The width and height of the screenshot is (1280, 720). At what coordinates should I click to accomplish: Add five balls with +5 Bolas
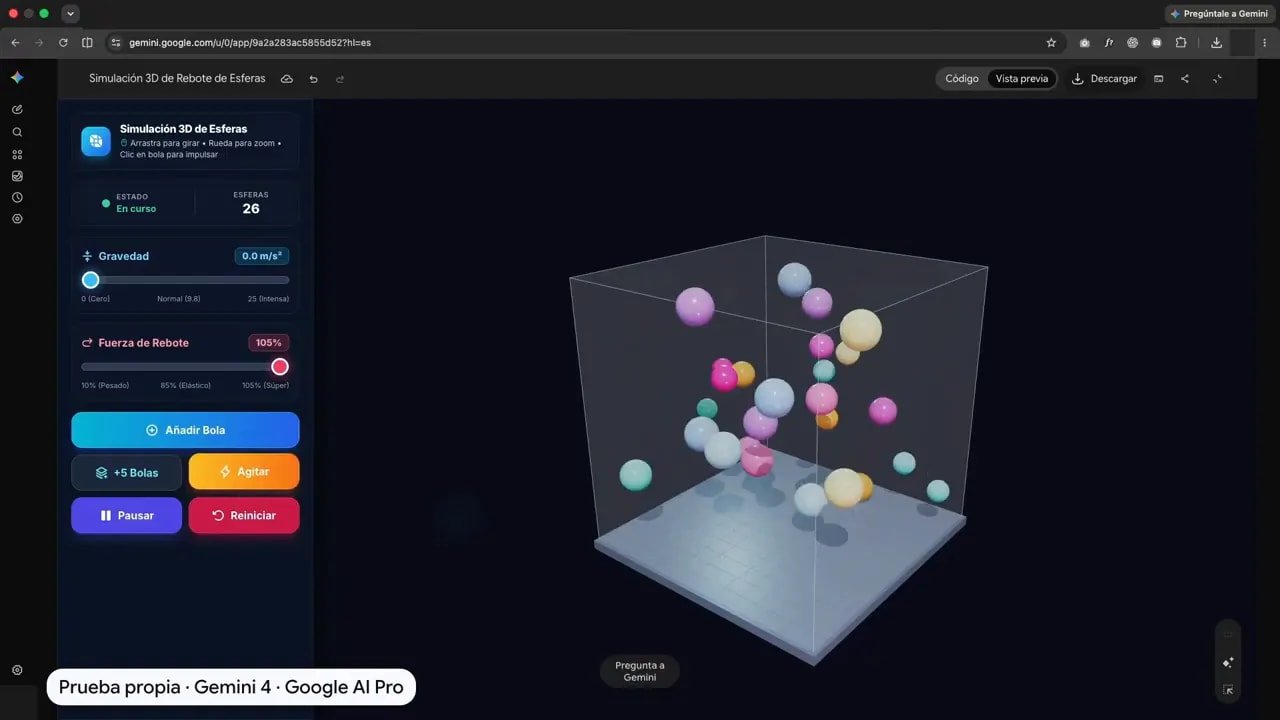click(127, 473)
